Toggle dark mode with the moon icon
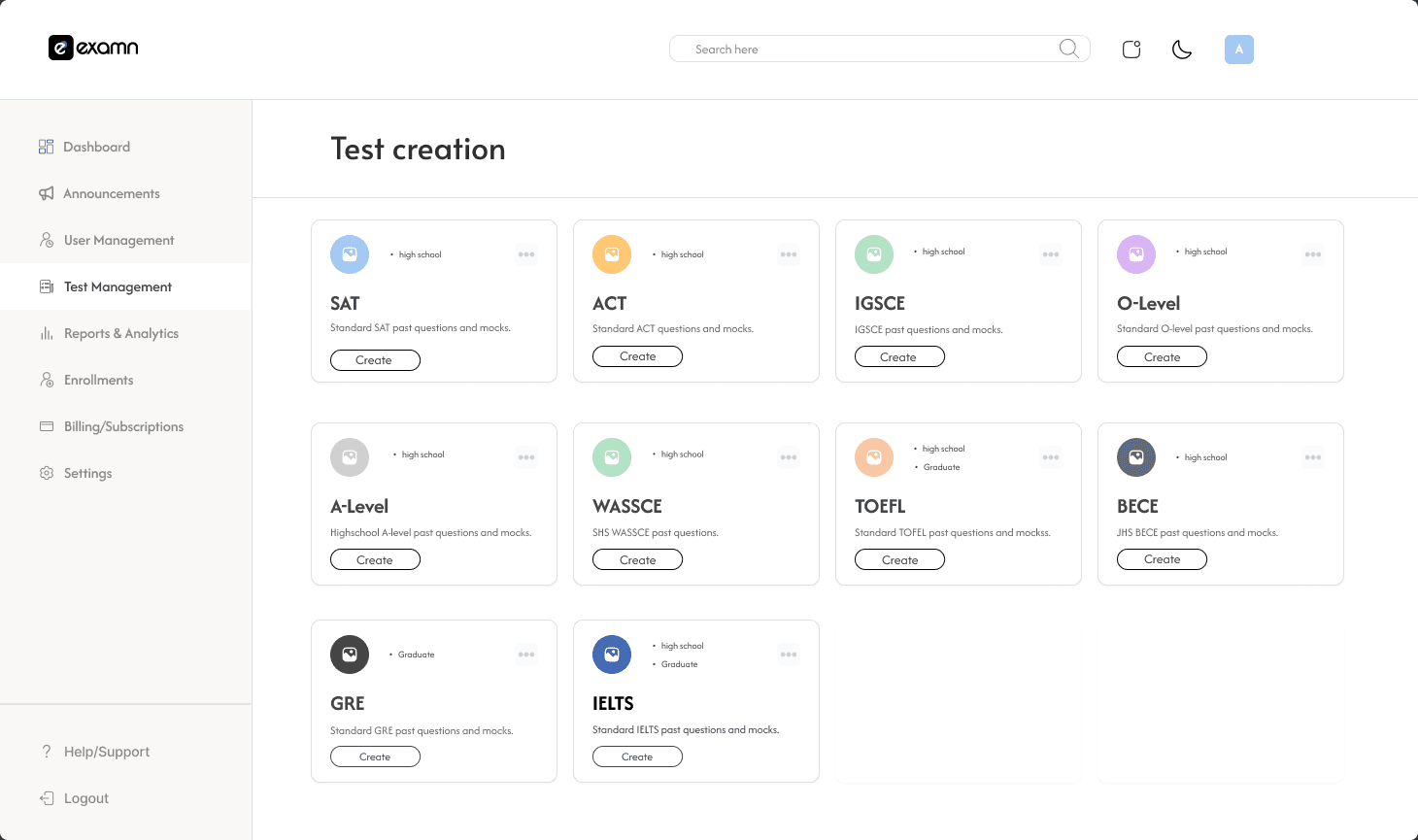The width and height of the screenshot is (1418, 840). coord(1181,49)
